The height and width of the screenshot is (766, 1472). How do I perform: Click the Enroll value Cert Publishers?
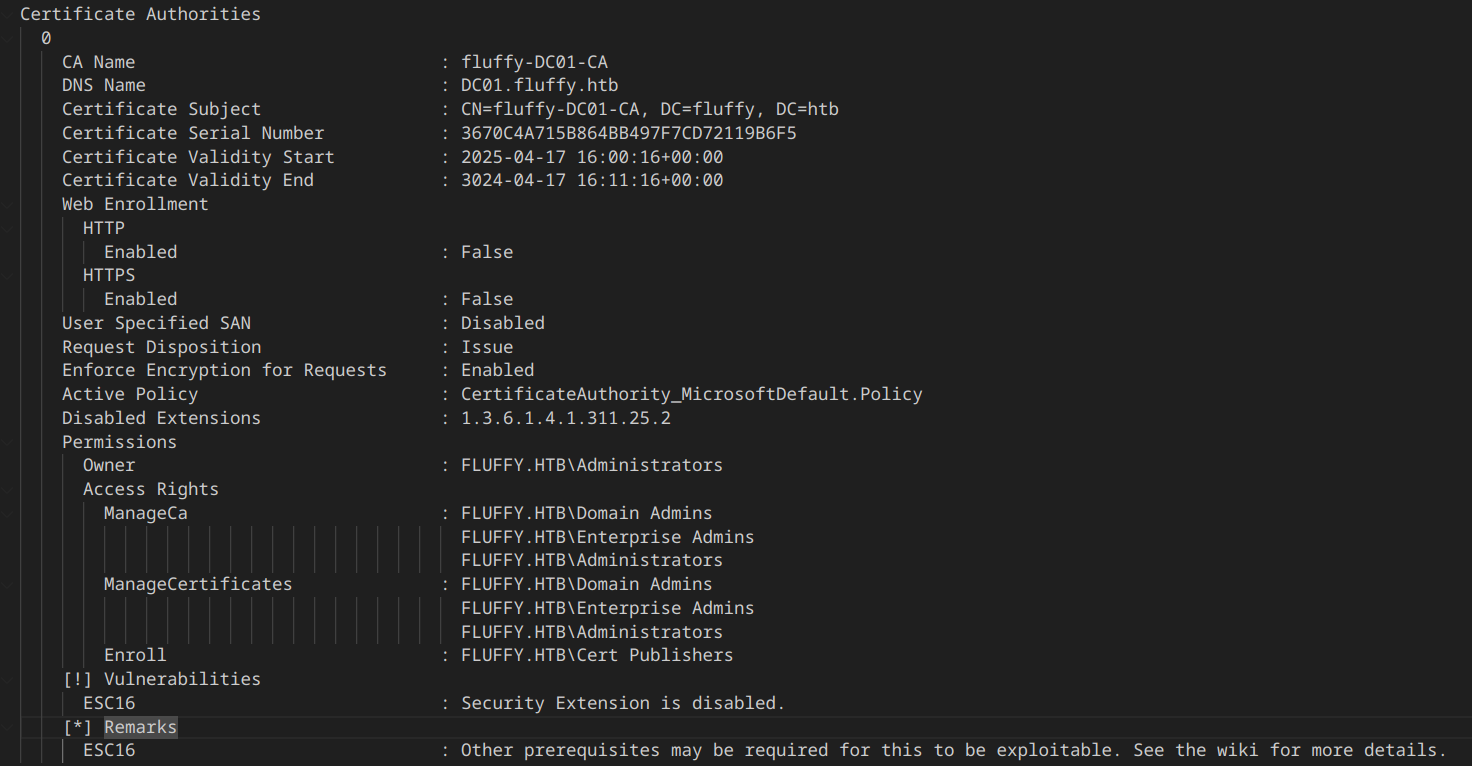(x=596, y=655)
